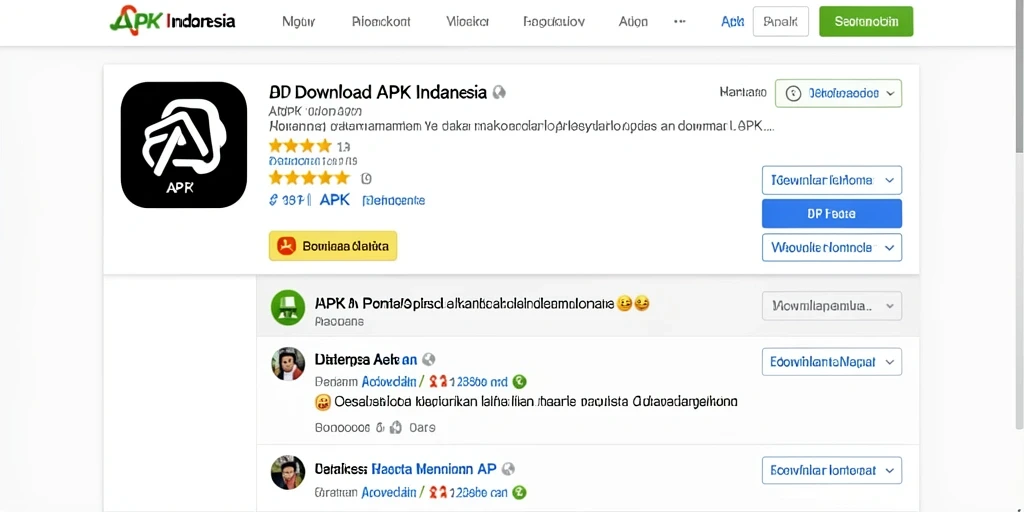Click the first row of yellow stars

point(300,145)
